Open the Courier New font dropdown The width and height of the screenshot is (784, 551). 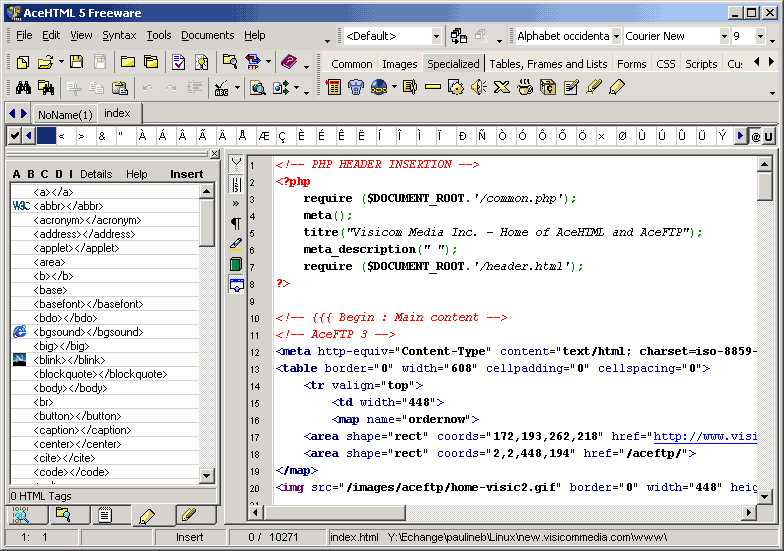click(x=724, y=36)
